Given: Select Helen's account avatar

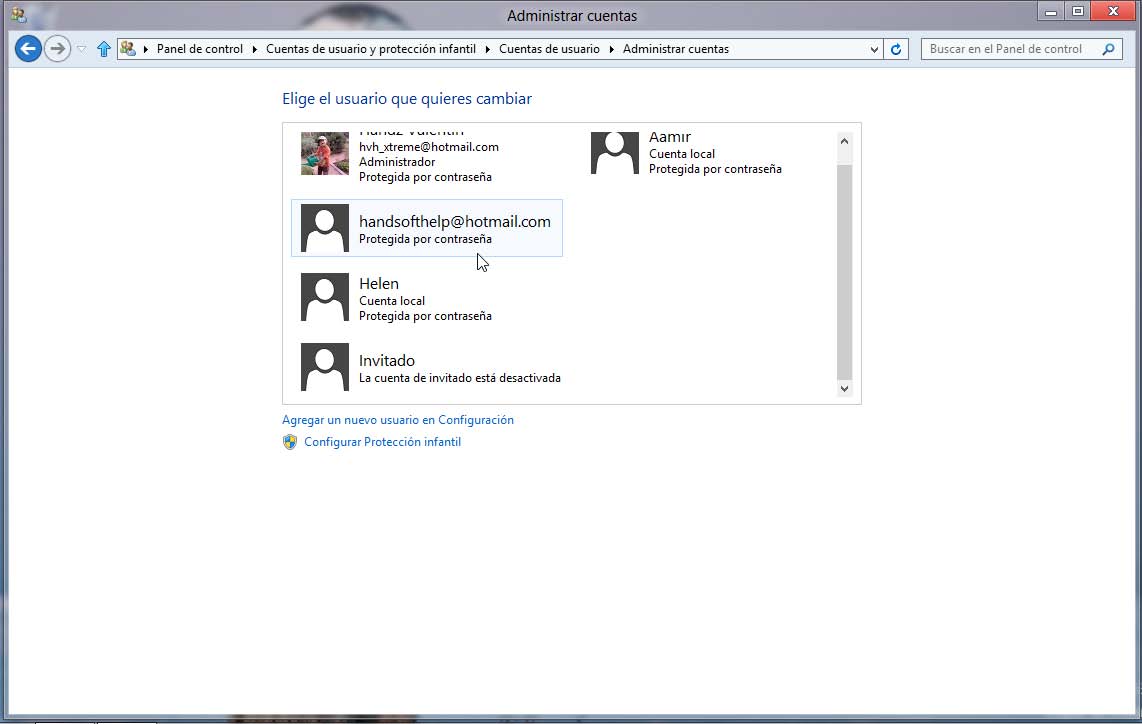Looking at the screenshot, I should coord(325,297).
